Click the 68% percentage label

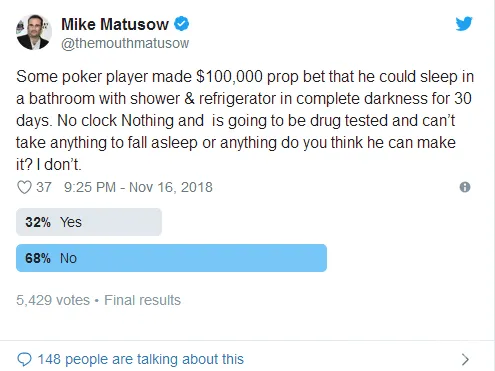click(38, 258)
